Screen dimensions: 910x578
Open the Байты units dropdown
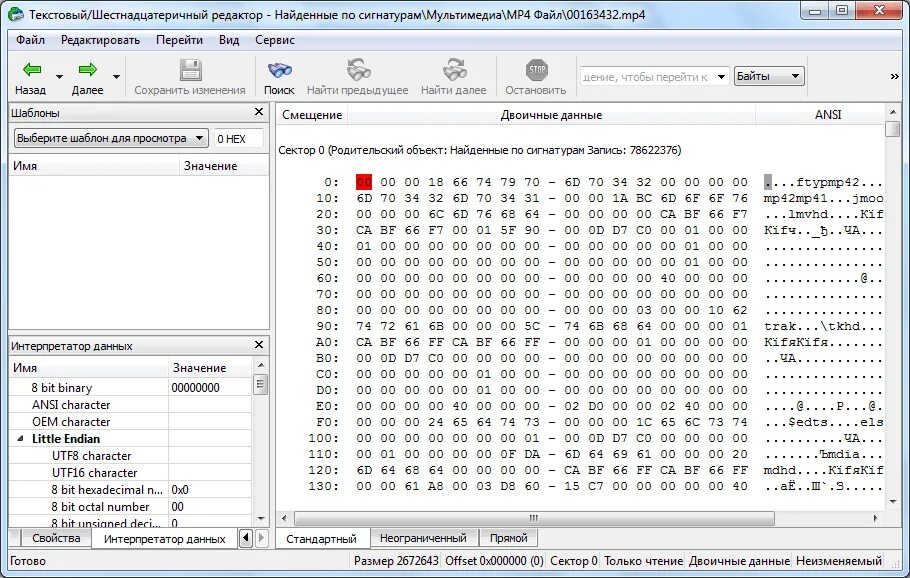[769, 76]
